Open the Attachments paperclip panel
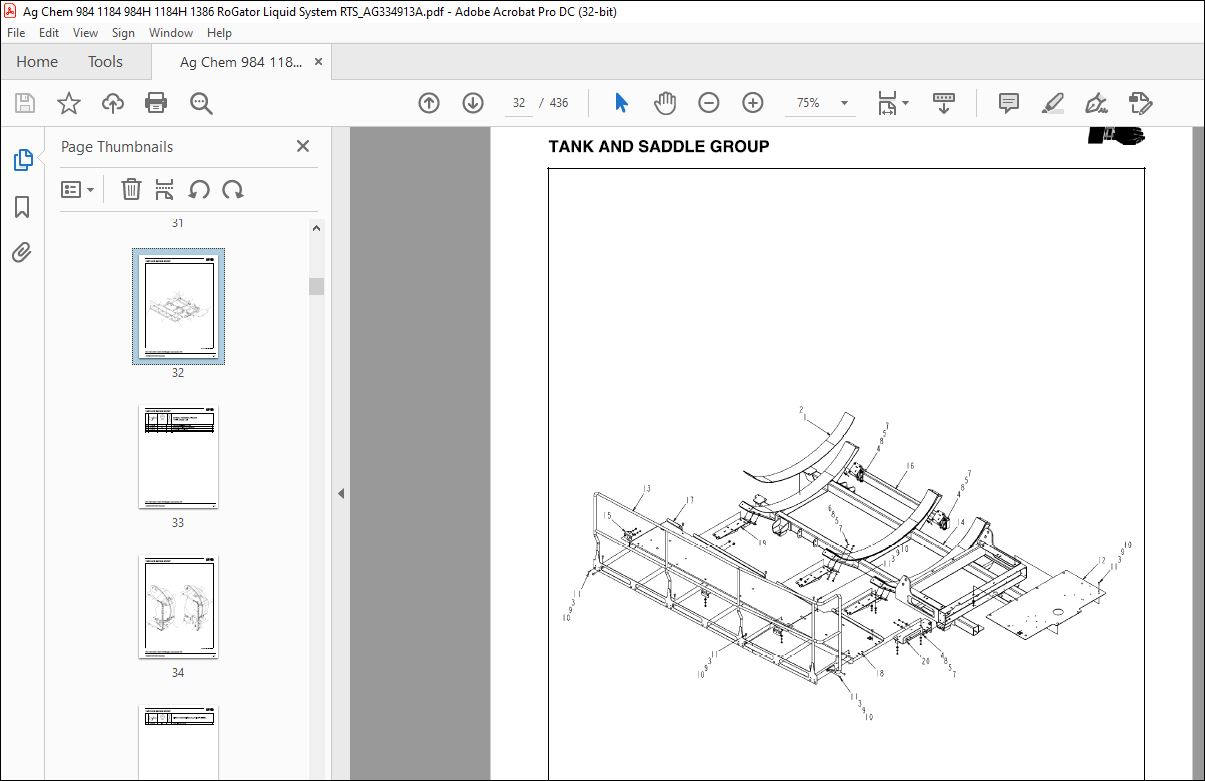The height and width of the screenshot is (781, 1205). (22, 252)
